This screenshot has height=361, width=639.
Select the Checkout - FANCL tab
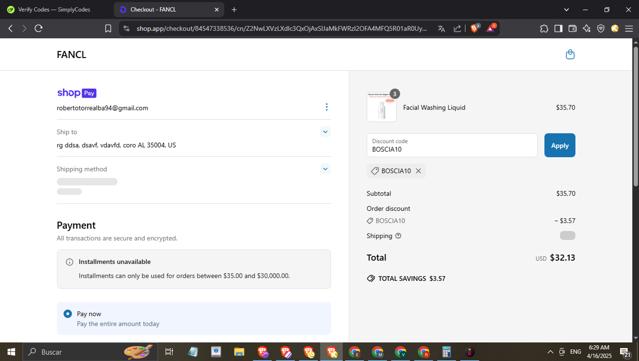tap(168, 9)
